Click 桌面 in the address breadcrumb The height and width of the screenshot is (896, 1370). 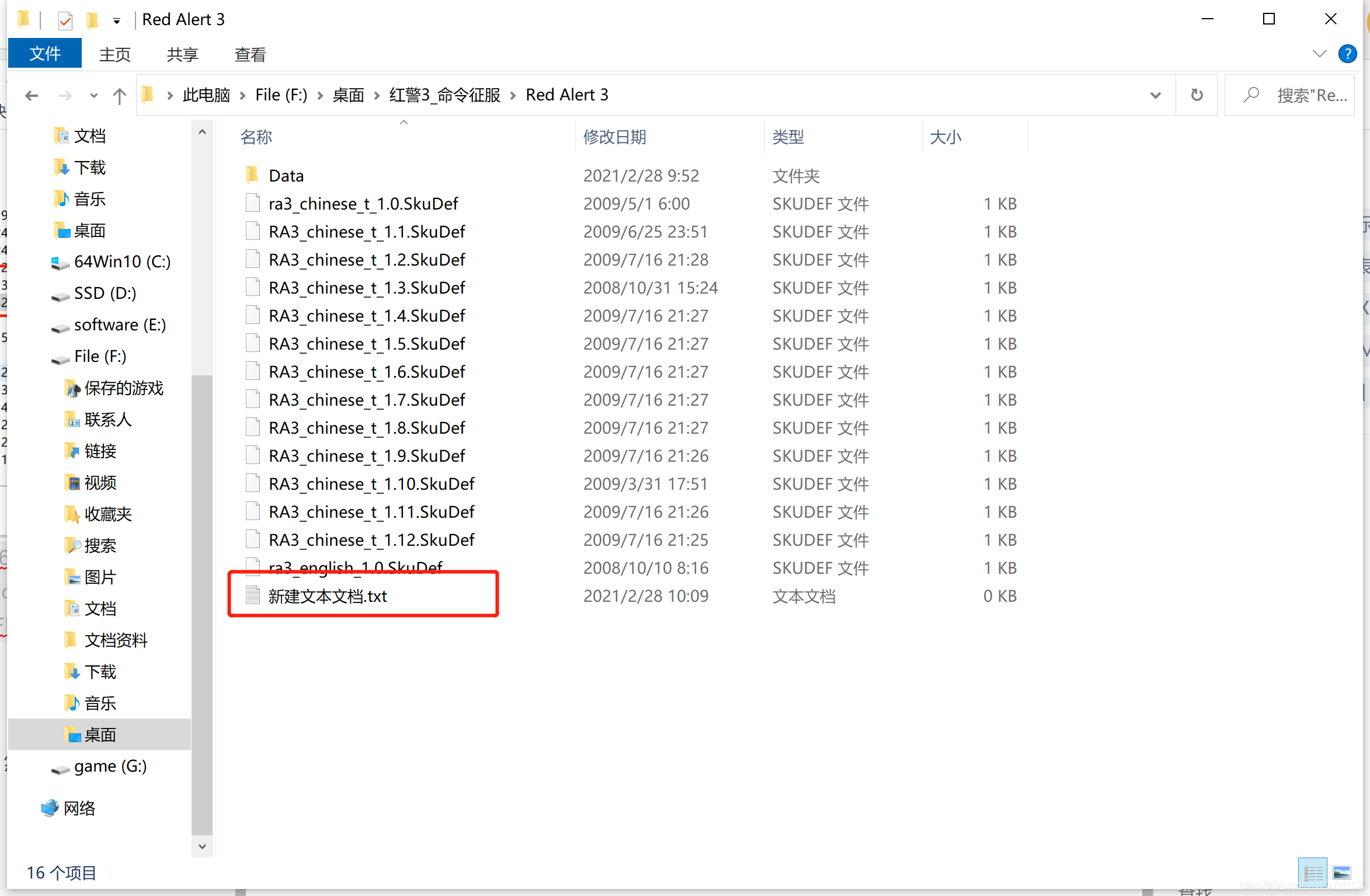pos(348,95)
